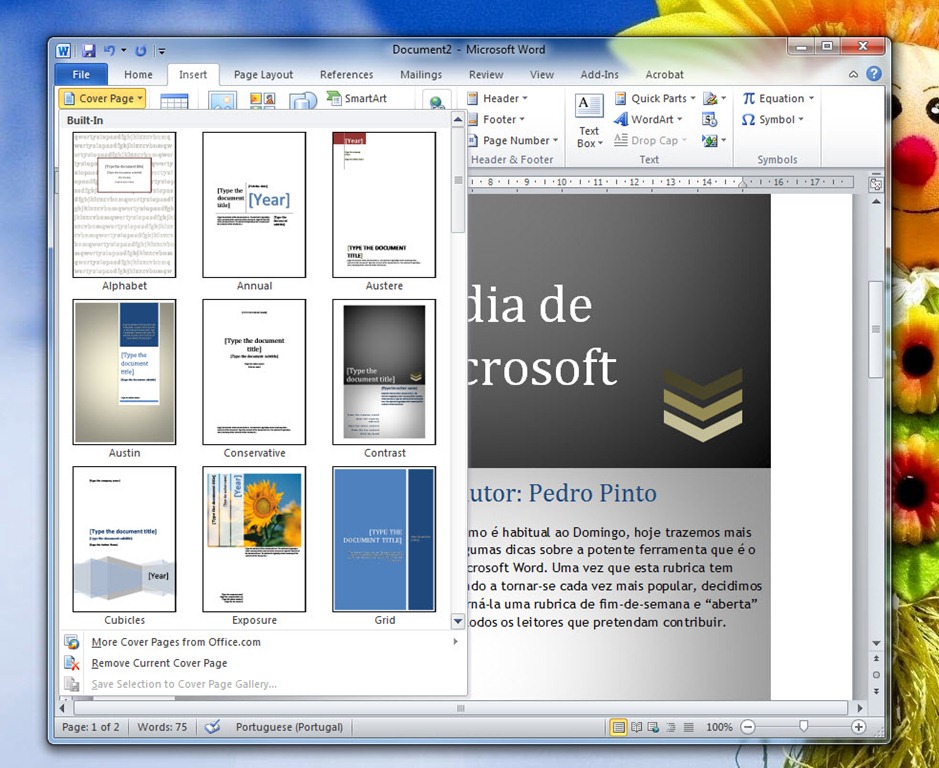Click the ruler toggle icon above scrollbar
This screenshot has width=939, height=768.
(x=876, y=184)
